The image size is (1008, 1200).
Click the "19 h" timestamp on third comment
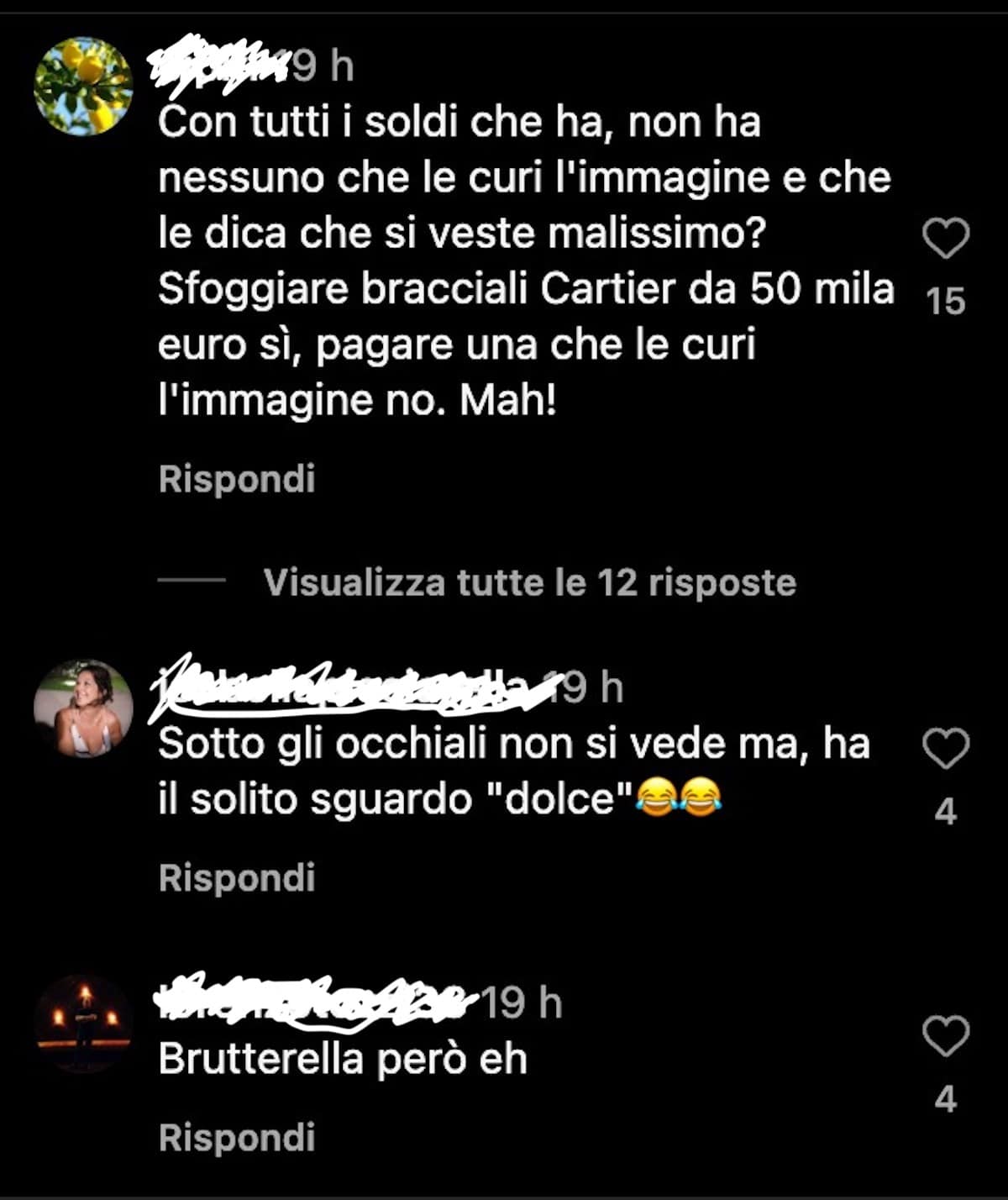coord(522,1003)
